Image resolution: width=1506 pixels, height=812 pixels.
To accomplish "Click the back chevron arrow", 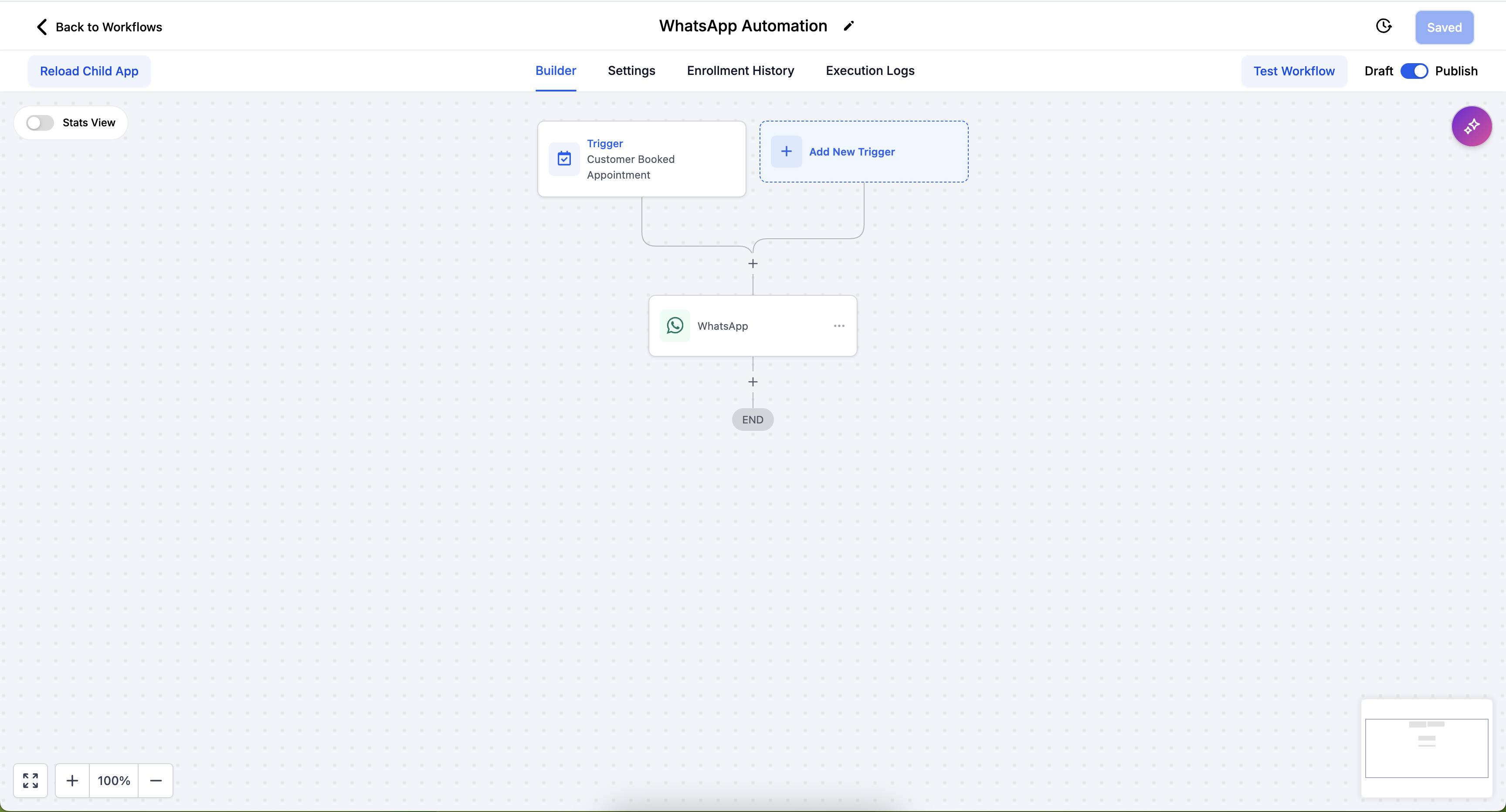I will pyautogui.click(x=41, y=27).
